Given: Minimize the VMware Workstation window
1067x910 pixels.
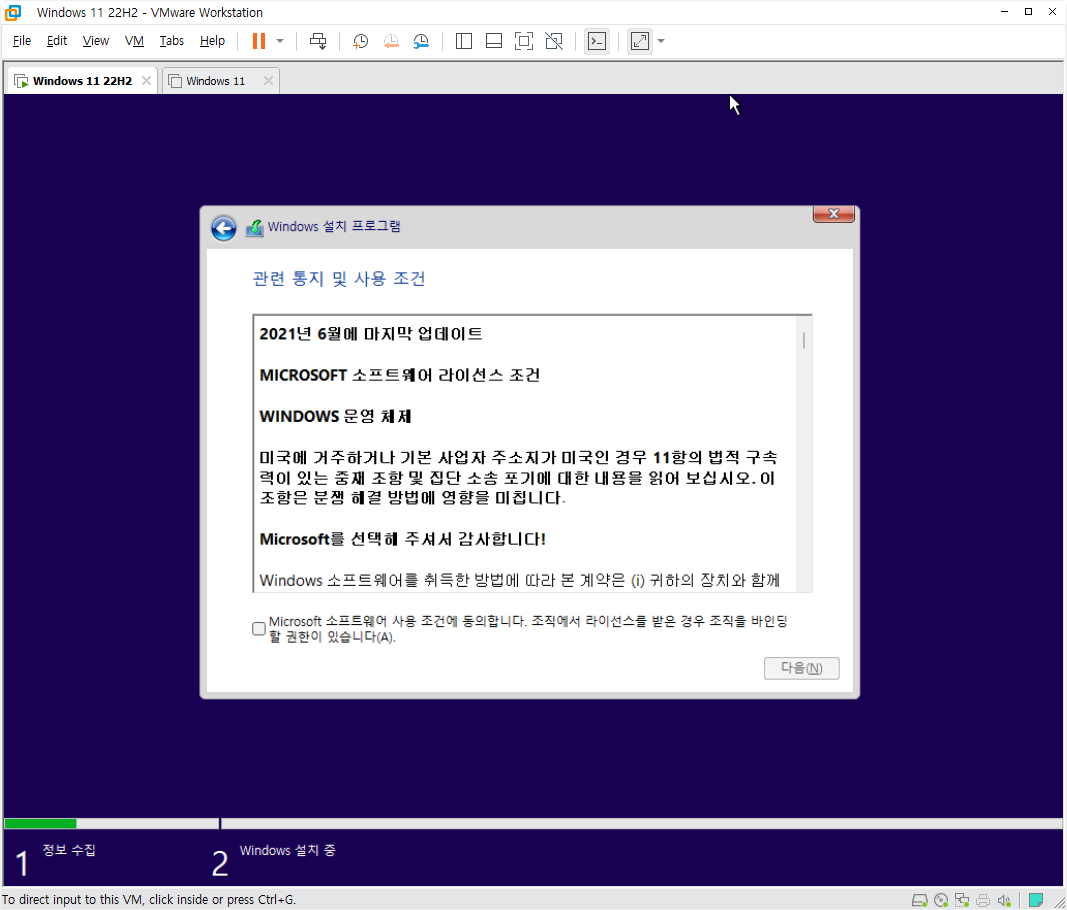Looking at the screenshot, I should [x=1004, y=12].
